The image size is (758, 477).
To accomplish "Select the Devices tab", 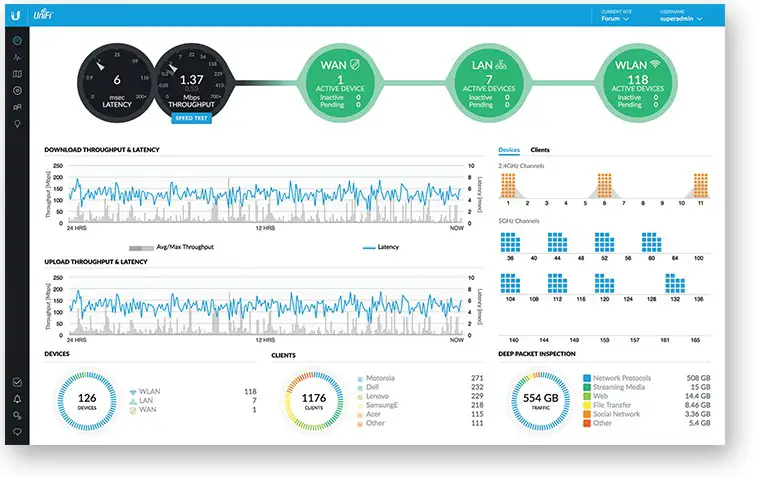I will [x=509, y=150].
